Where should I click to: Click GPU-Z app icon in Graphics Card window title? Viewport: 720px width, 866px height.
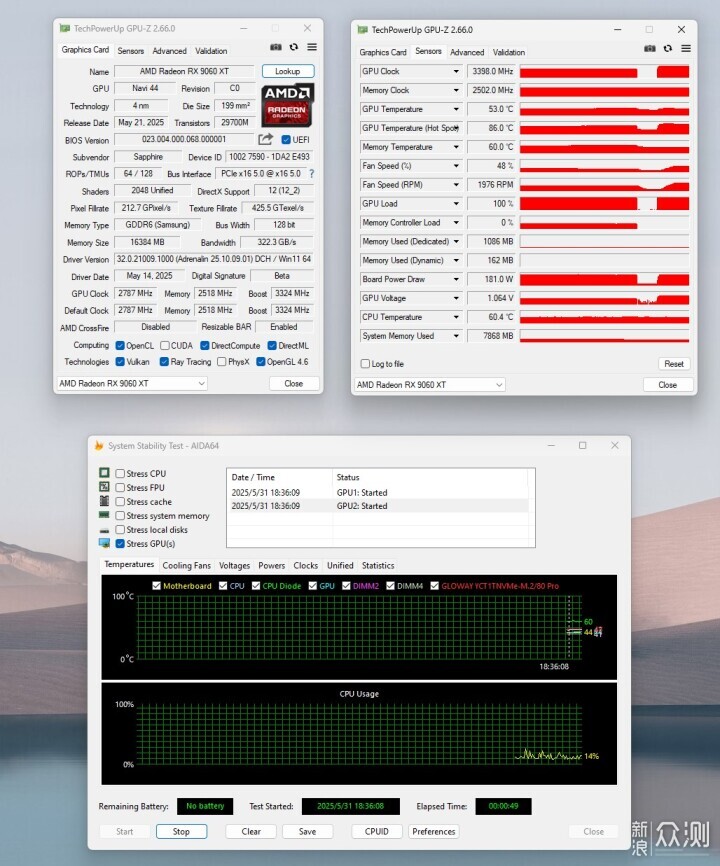tap(65, 28)
